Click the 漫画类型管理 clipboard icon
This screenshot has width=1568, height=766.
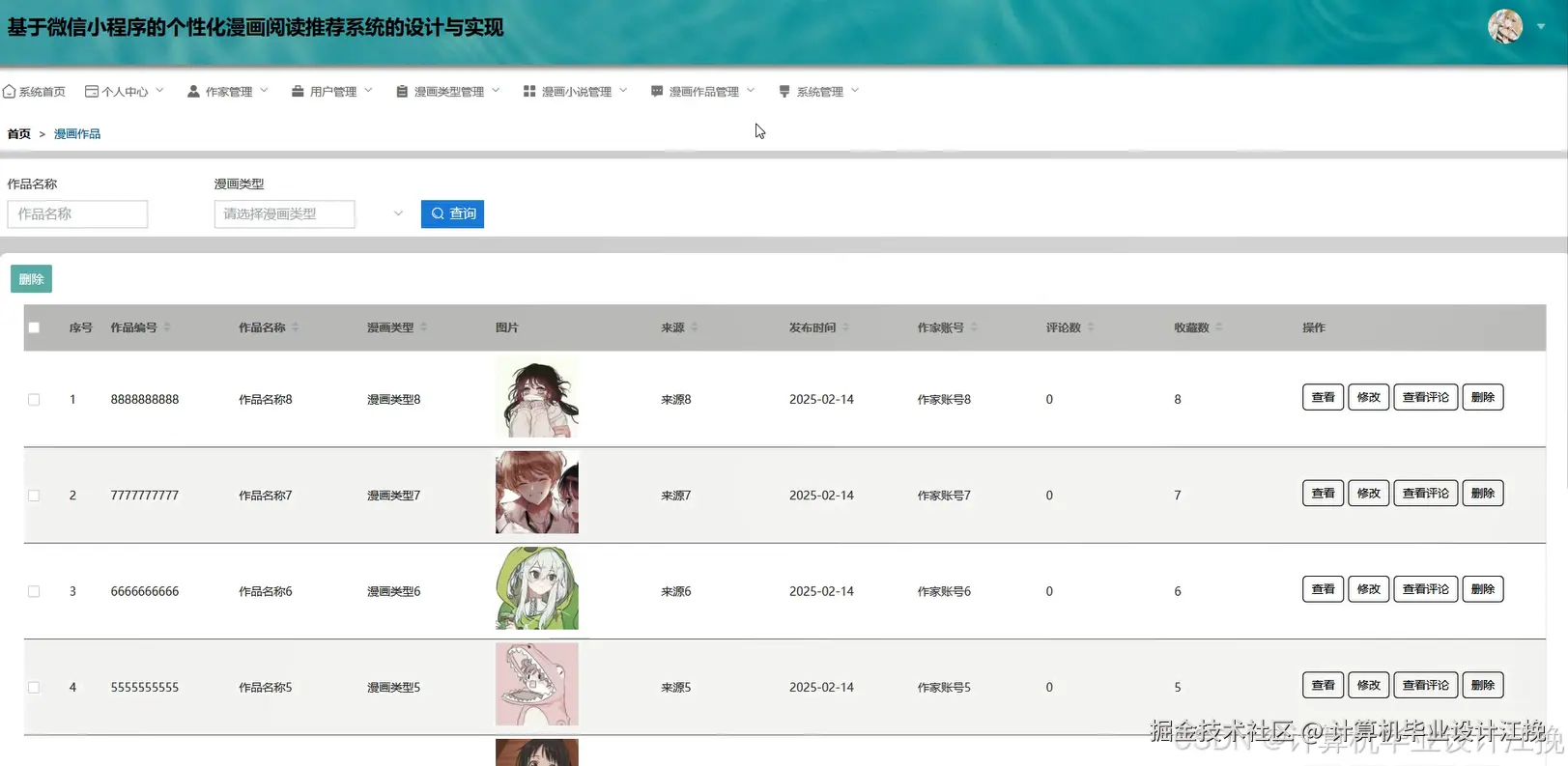(x=402, y=92)
